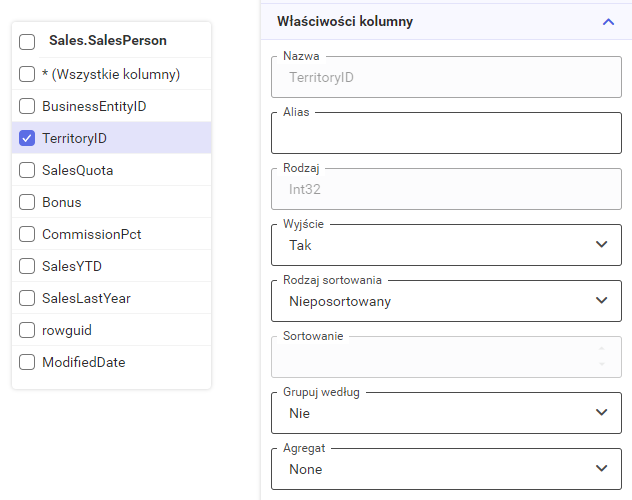Click the Sortowanie stepper up arrow
This screenshot has width=632, height=500.
coord(602,349)
